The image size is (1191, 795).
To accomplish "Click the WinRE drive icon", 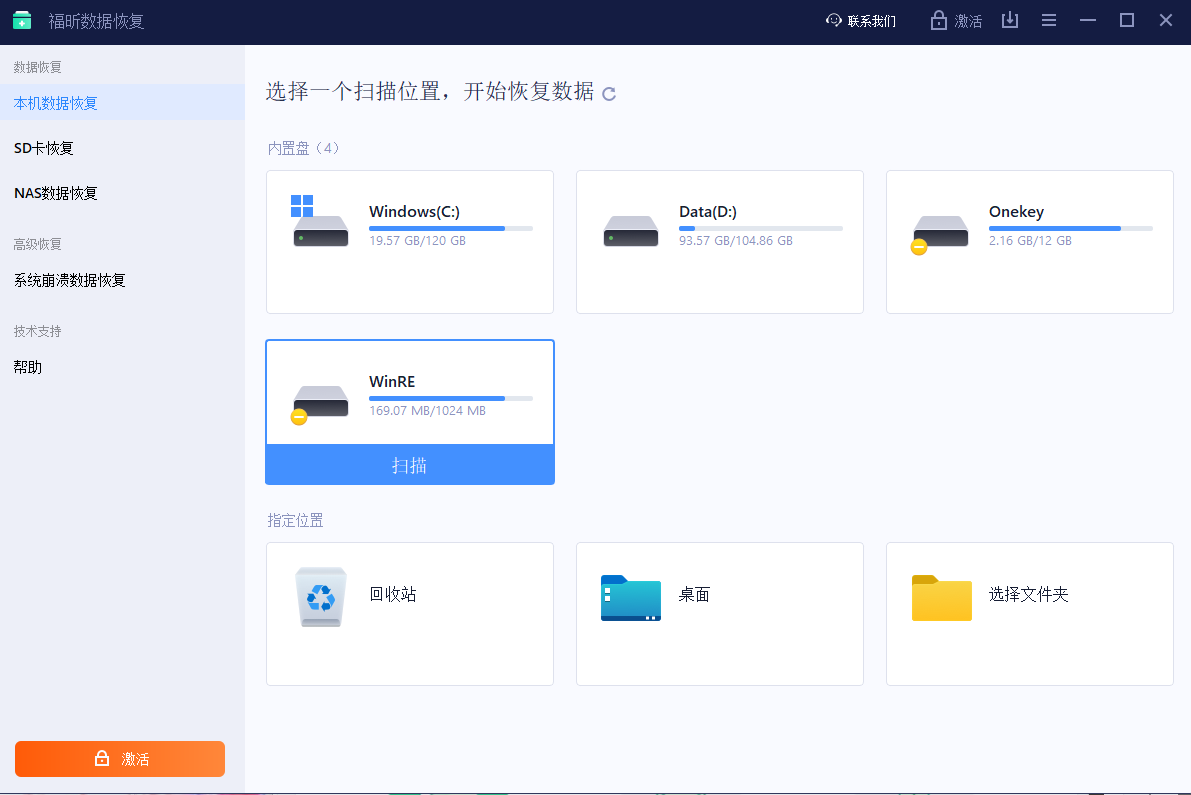I will click(320, 404).
